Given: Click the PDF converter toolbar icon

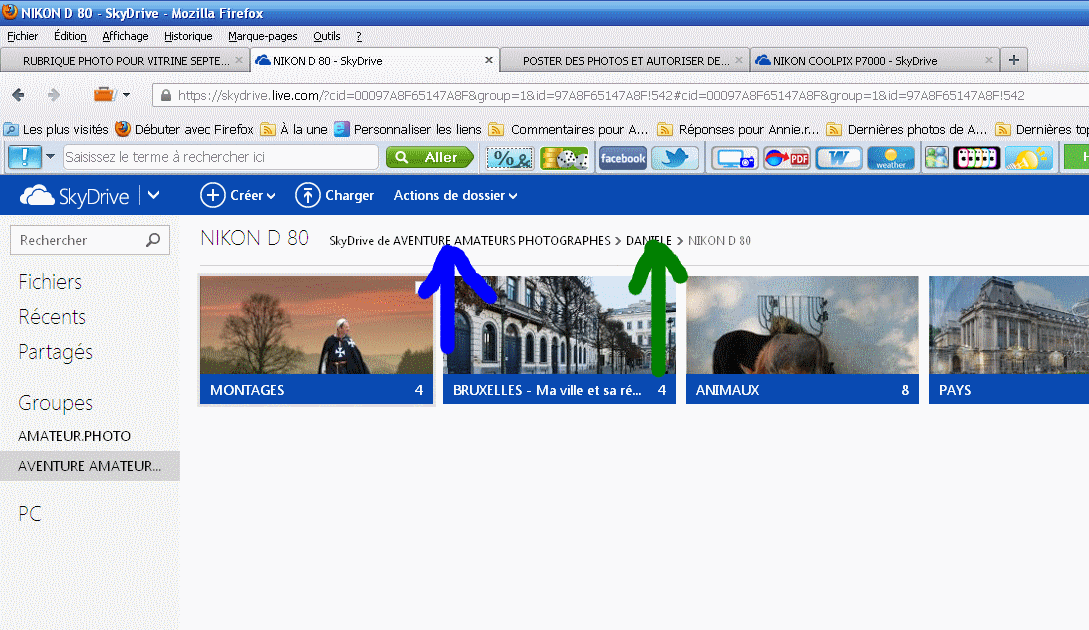Looking at the screenshot, I should (787, 158).
